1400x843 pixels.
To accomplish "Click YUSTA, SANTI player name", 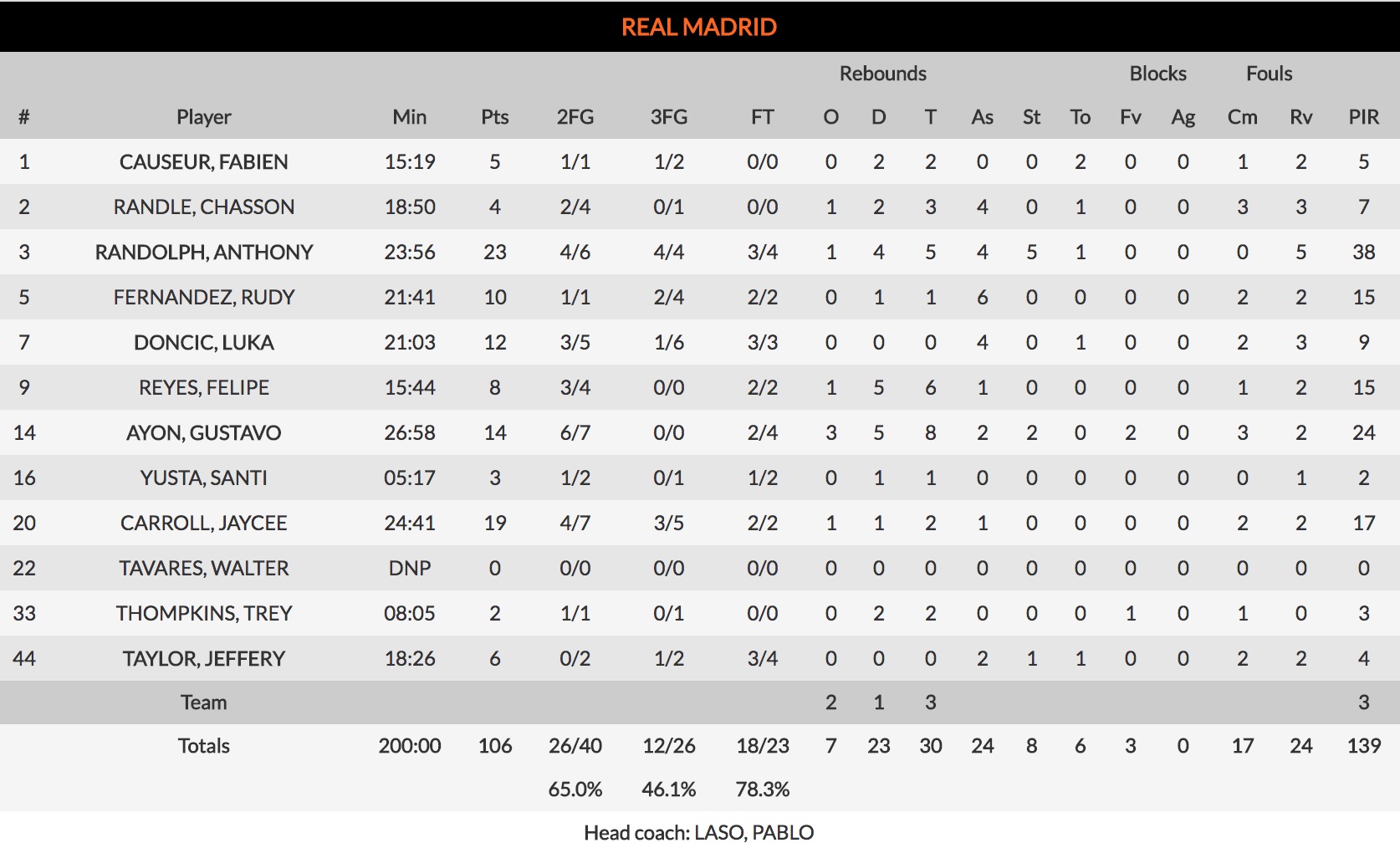I will pyautogui.click(x=203, y=478).
